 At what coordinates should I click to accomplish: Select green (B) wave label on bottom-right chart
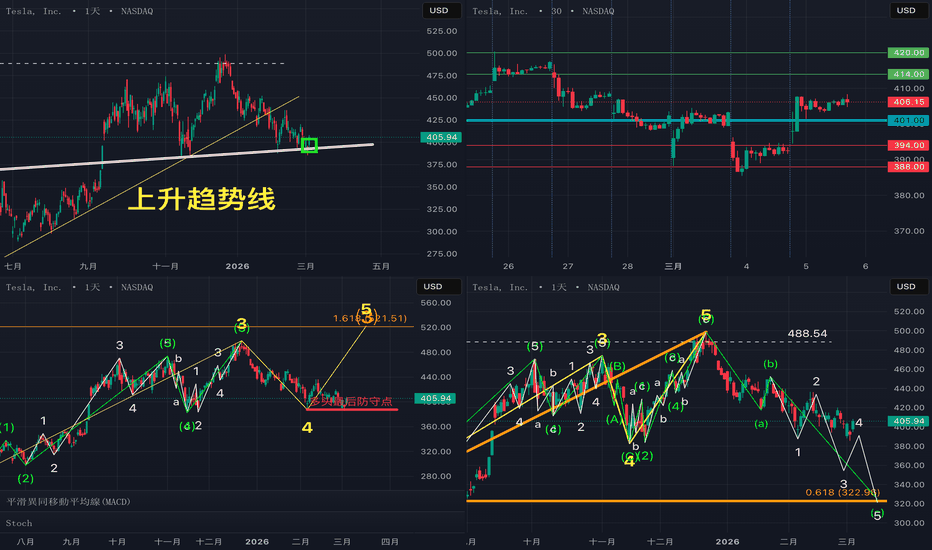pos(616,366)
